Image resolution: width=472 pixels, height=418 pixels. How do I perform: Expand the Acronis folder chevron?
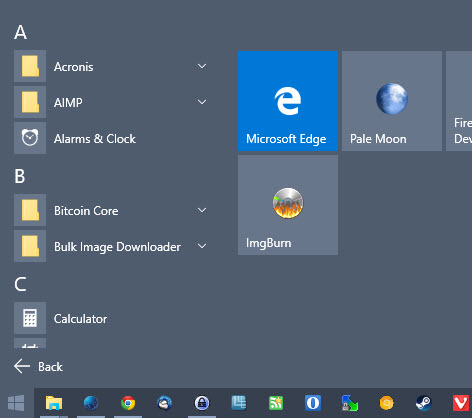click(x=202, y=66)
